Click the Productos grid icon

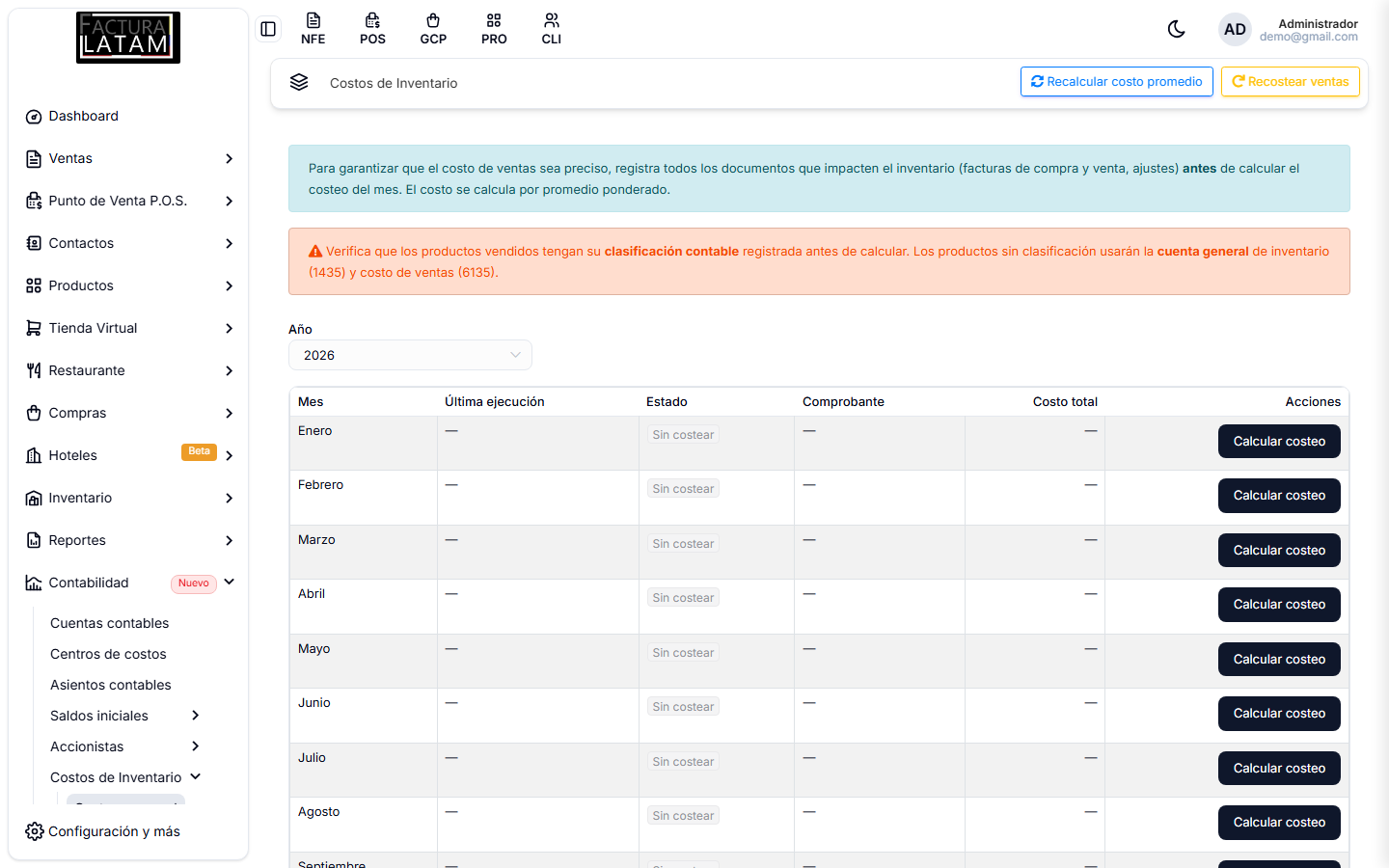point(34,285)
